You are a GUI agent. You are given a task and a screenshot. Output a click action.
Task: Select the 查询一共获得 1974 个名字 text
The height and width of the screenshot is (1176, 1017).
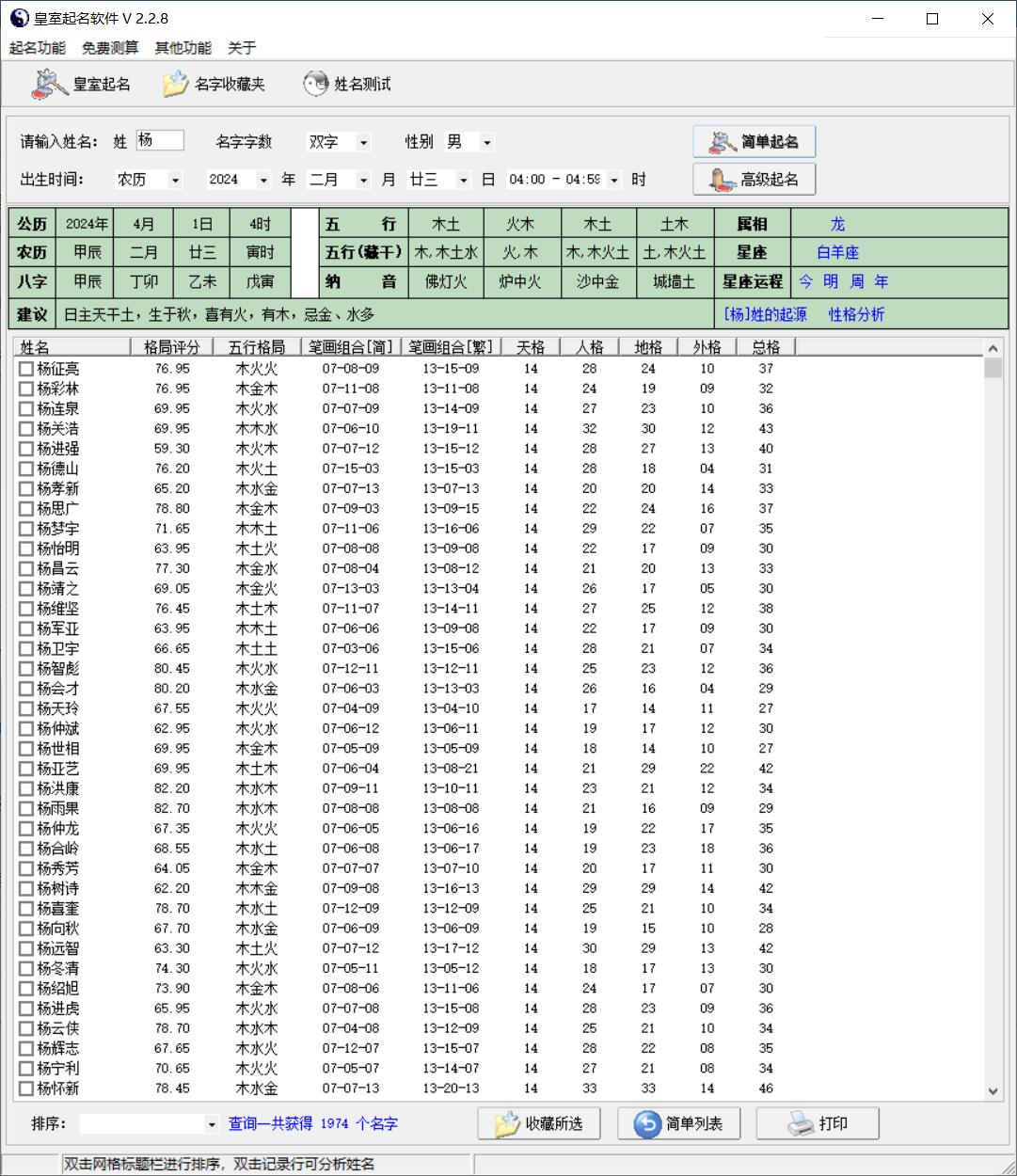pos(313,1124)
